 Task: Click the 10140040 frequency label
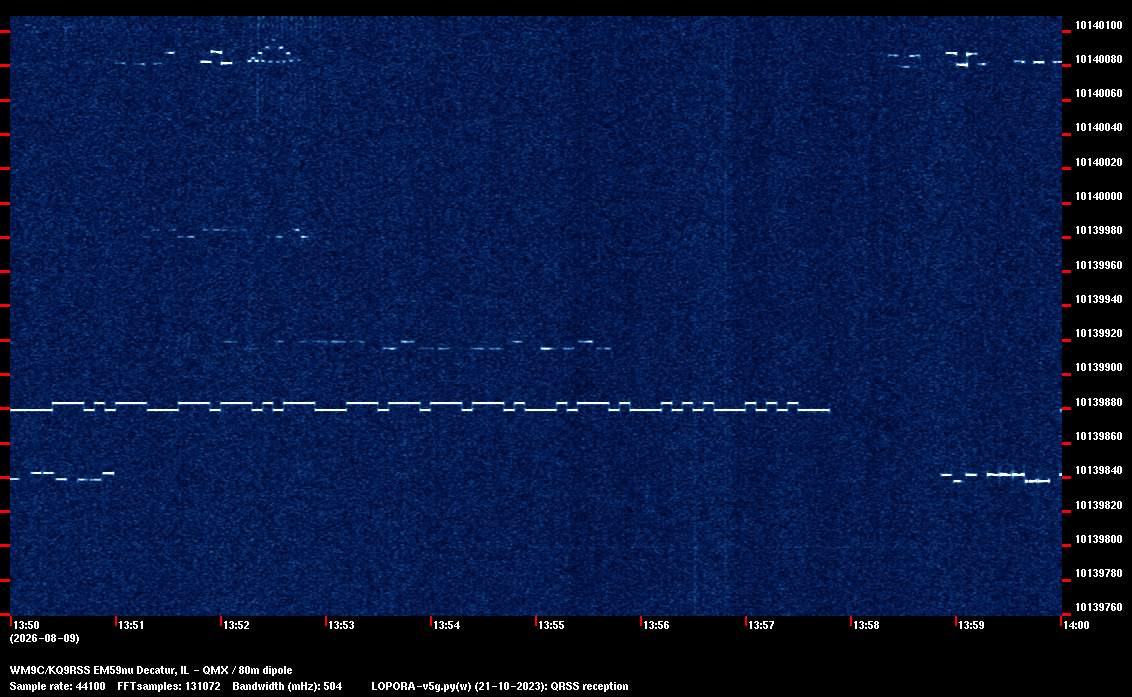pos(1099,127)
